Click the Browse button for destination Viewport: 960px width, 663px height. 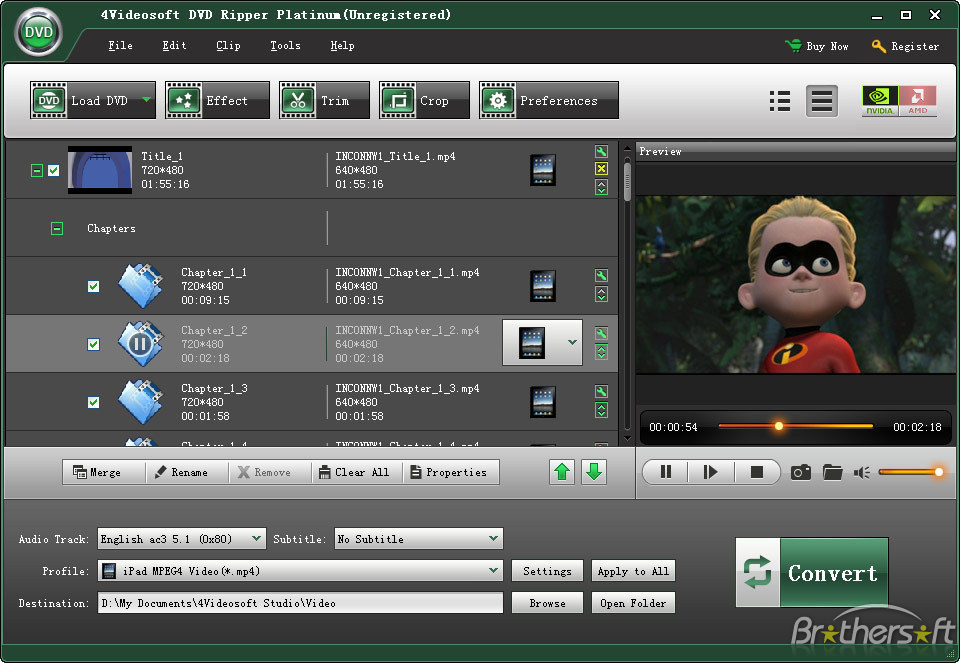(547, 603)
